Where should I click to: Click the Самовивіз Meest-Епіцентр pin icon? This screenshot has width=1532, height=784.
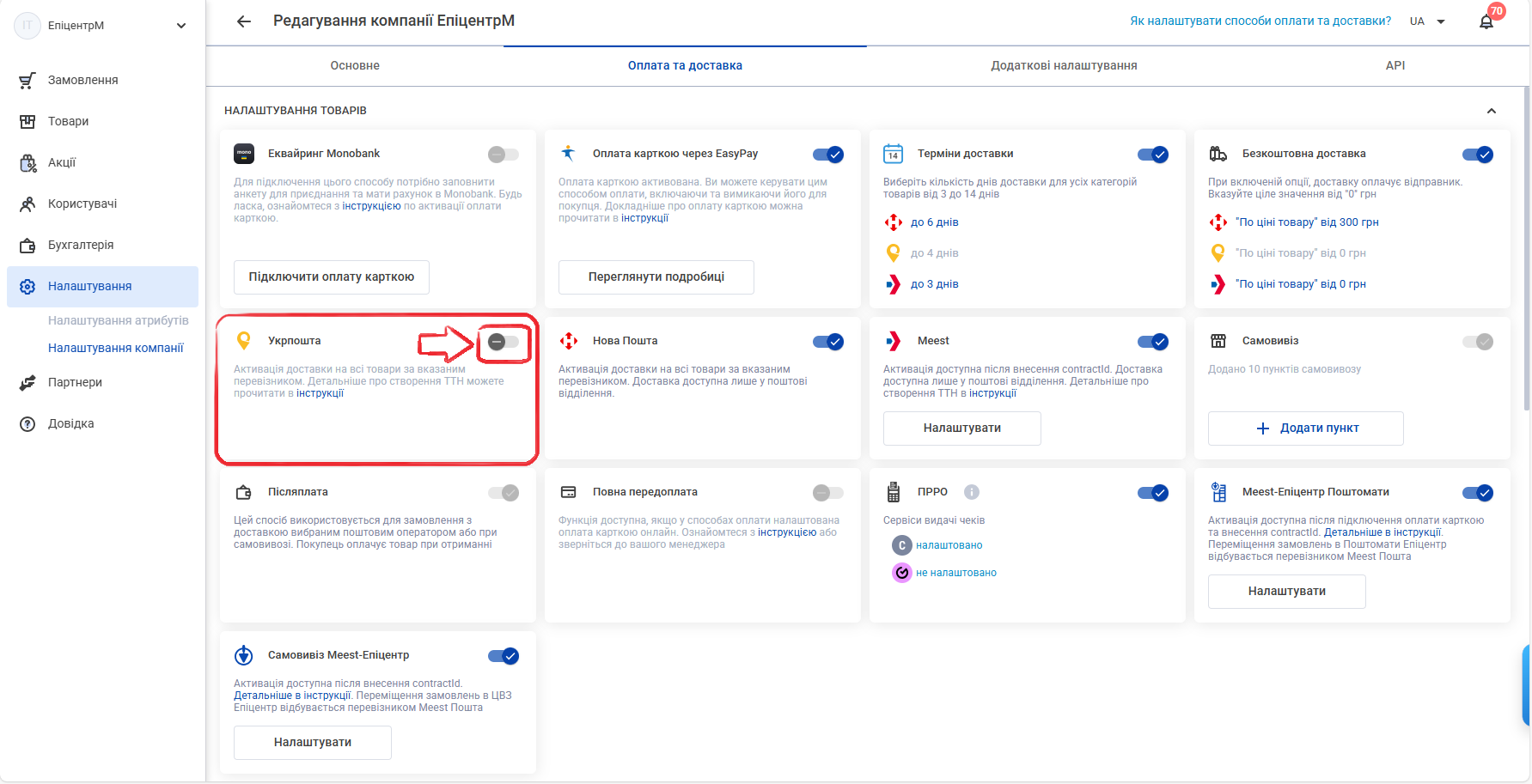click(x=244, y=655)
